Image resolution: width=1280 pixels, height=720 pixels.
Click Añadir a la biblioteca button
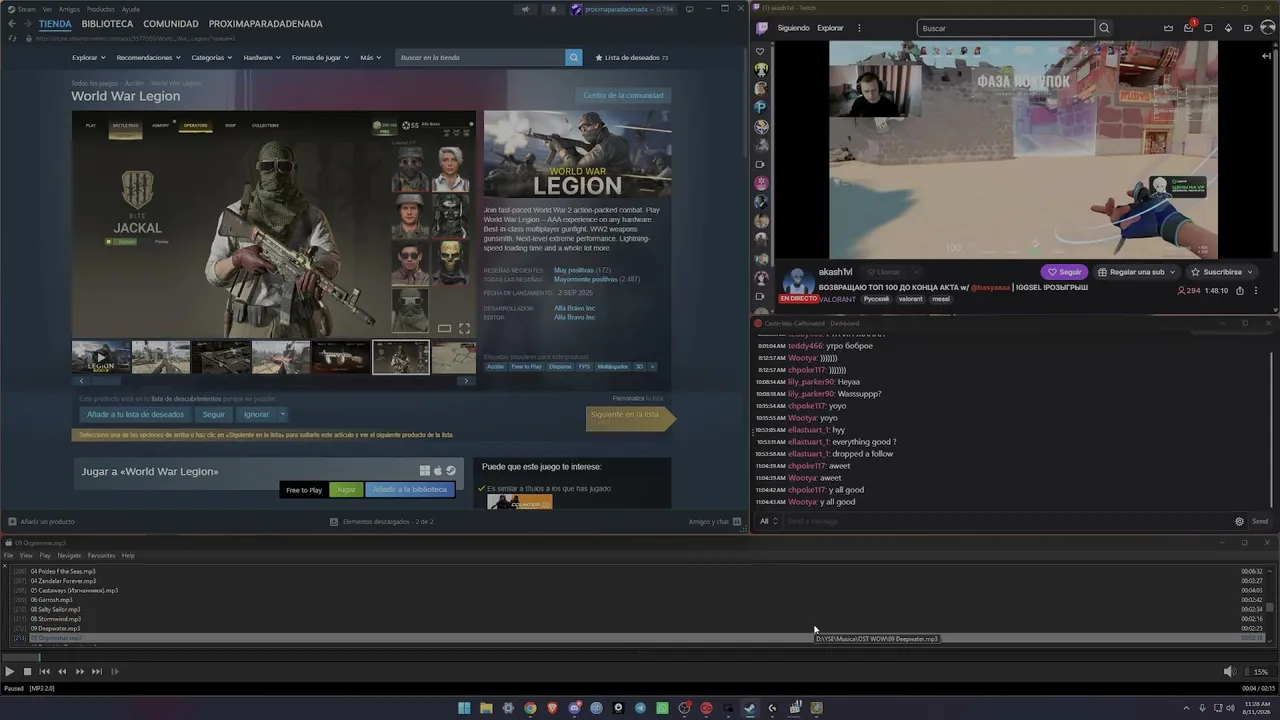(410, 490)
